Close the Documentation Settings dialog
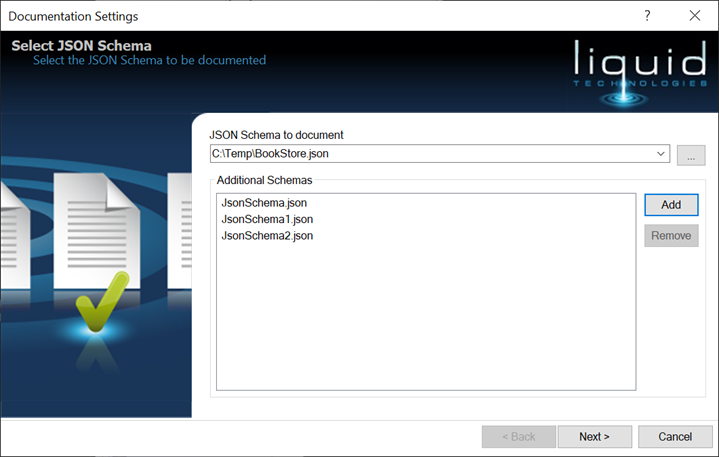This screenshot has width=719, height=457. (694, 16)
